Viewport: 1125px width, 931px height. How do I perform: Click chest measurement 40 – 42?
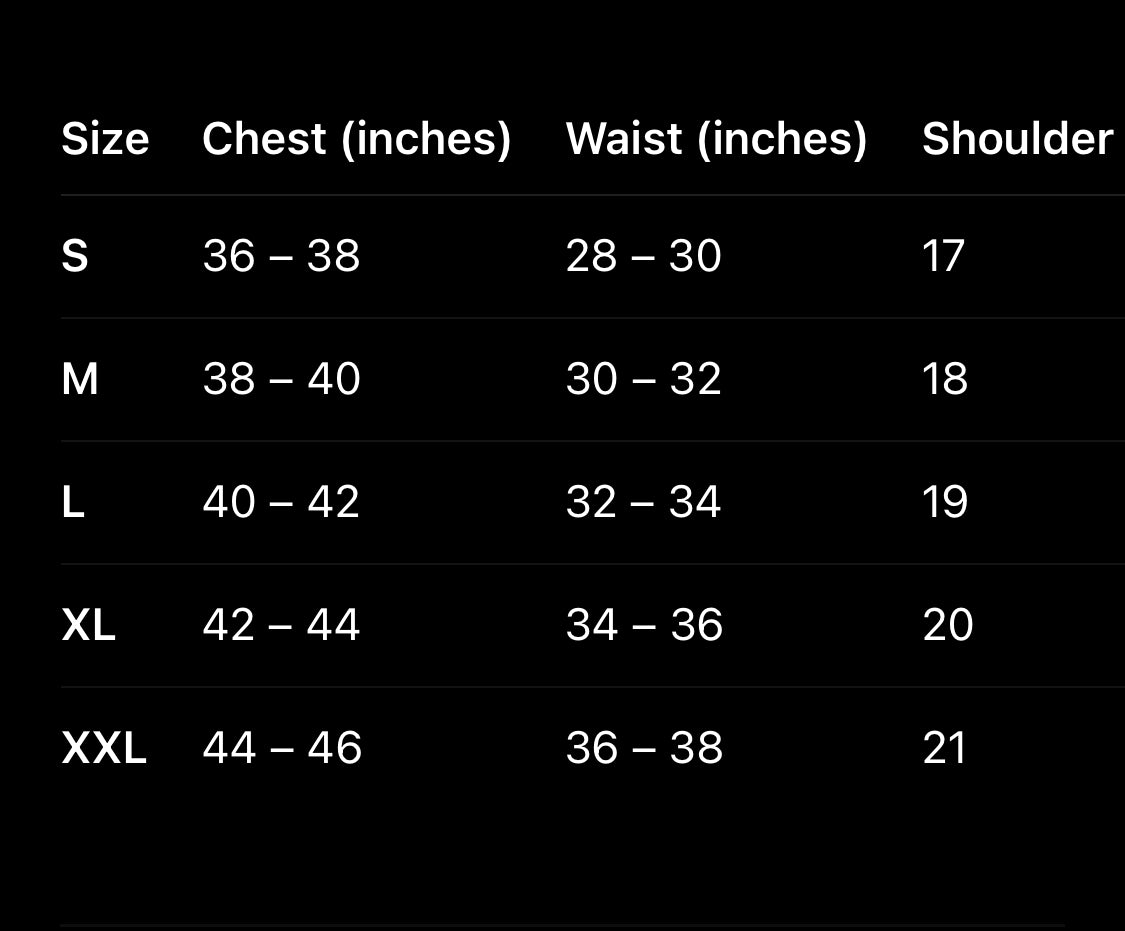pyautogui.click(x=281, y=502)
